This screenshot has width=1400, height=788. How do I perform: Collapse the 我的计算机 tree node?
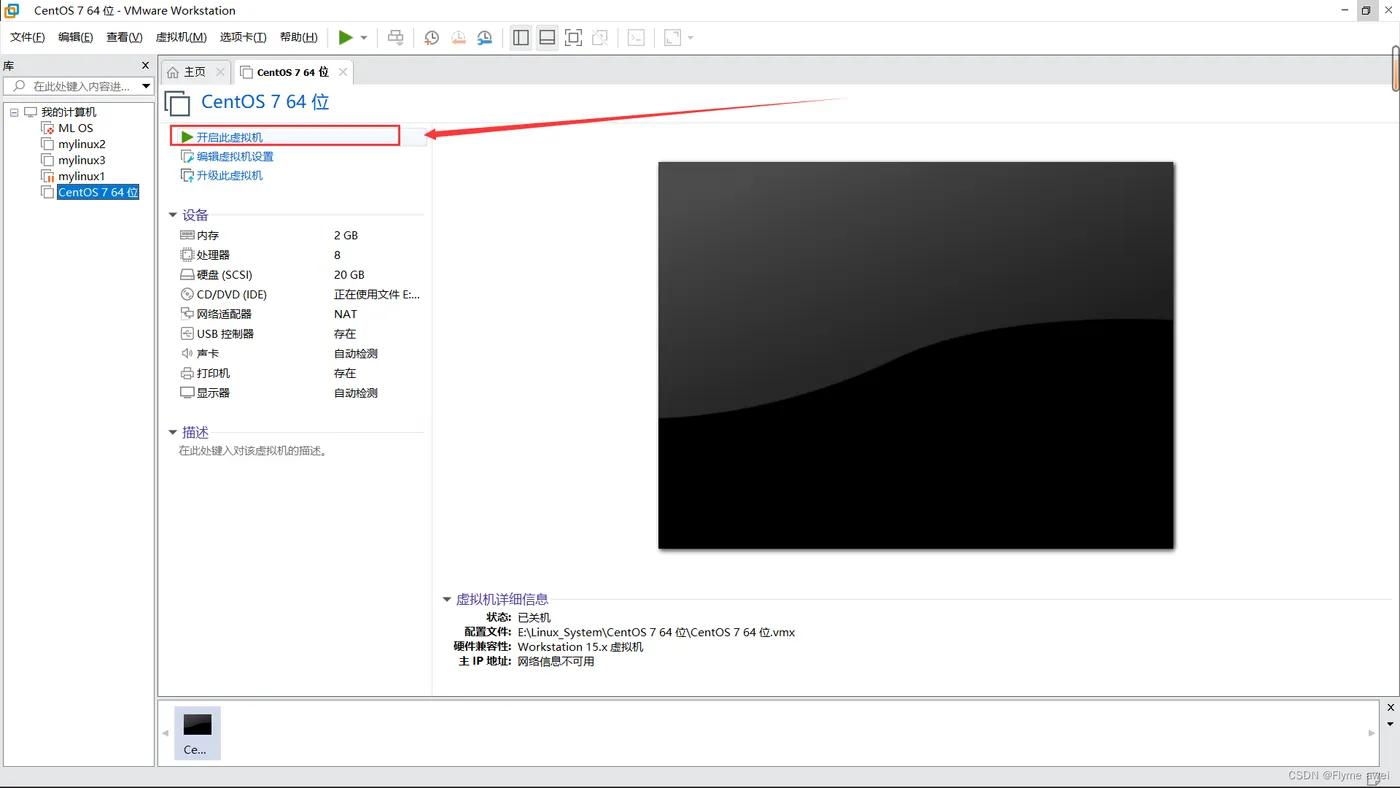(14, 112)
